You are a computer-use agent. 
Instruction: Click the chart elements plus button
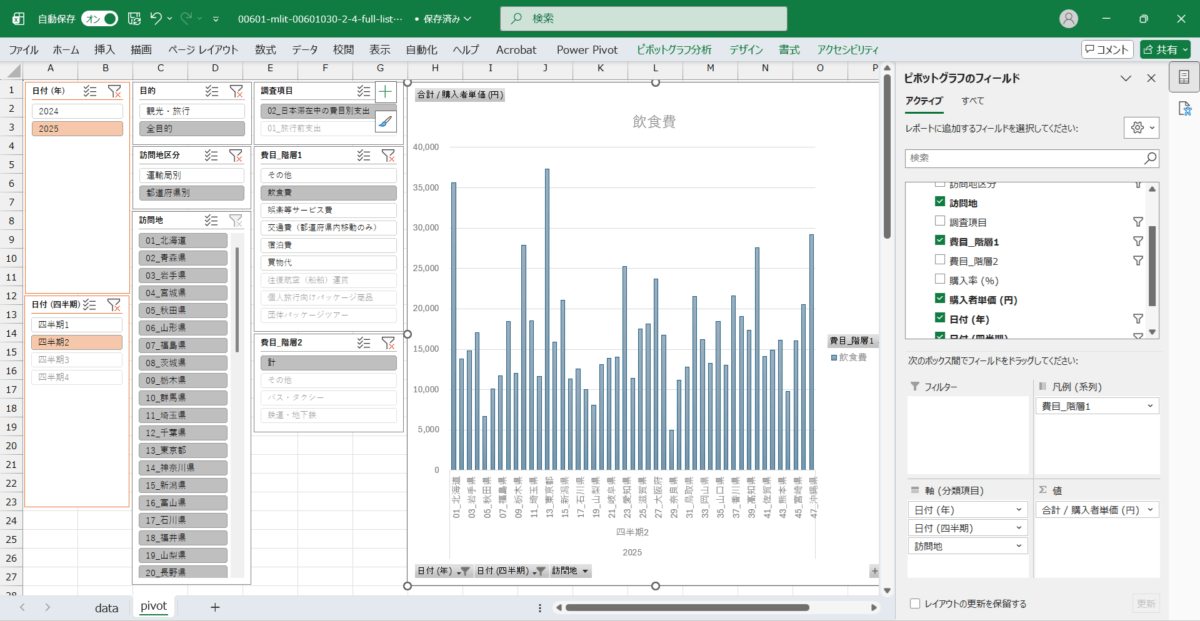tap(386, 92)
